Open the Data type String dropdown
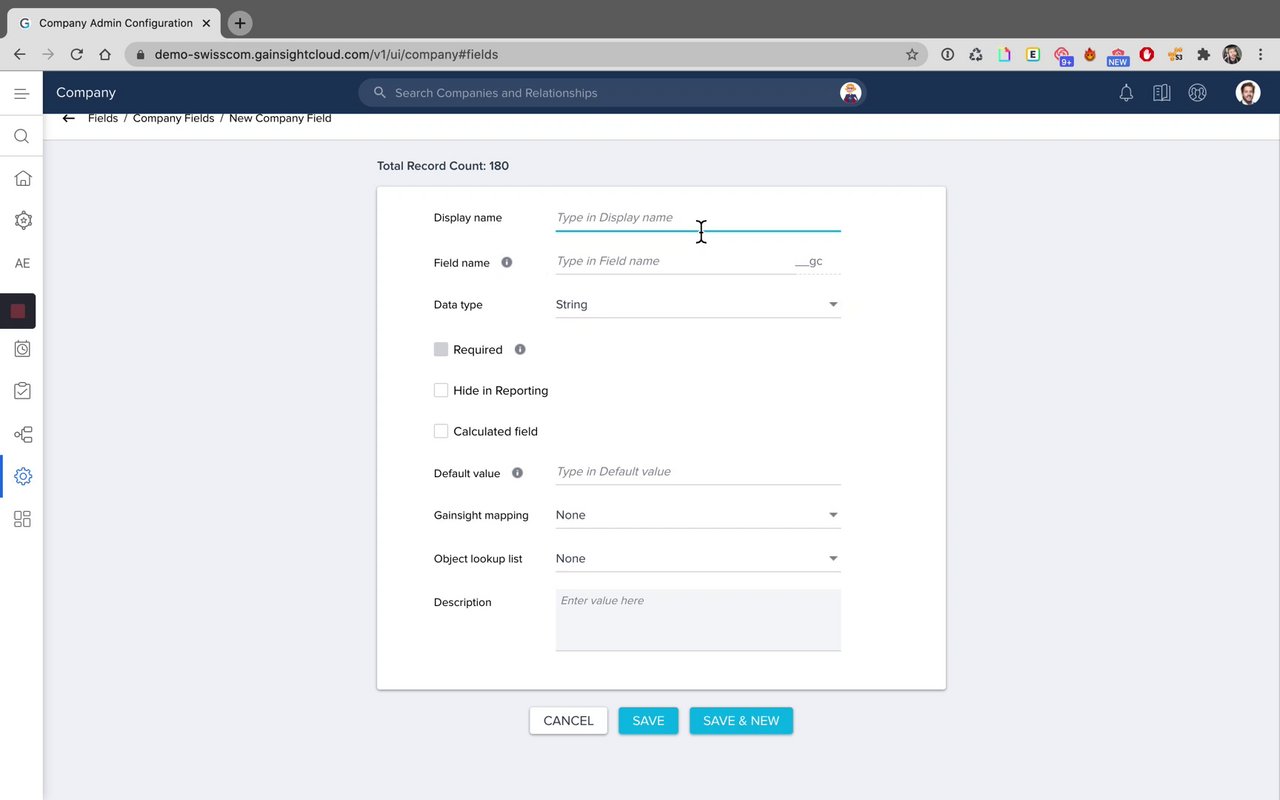 tap(698, 304)
